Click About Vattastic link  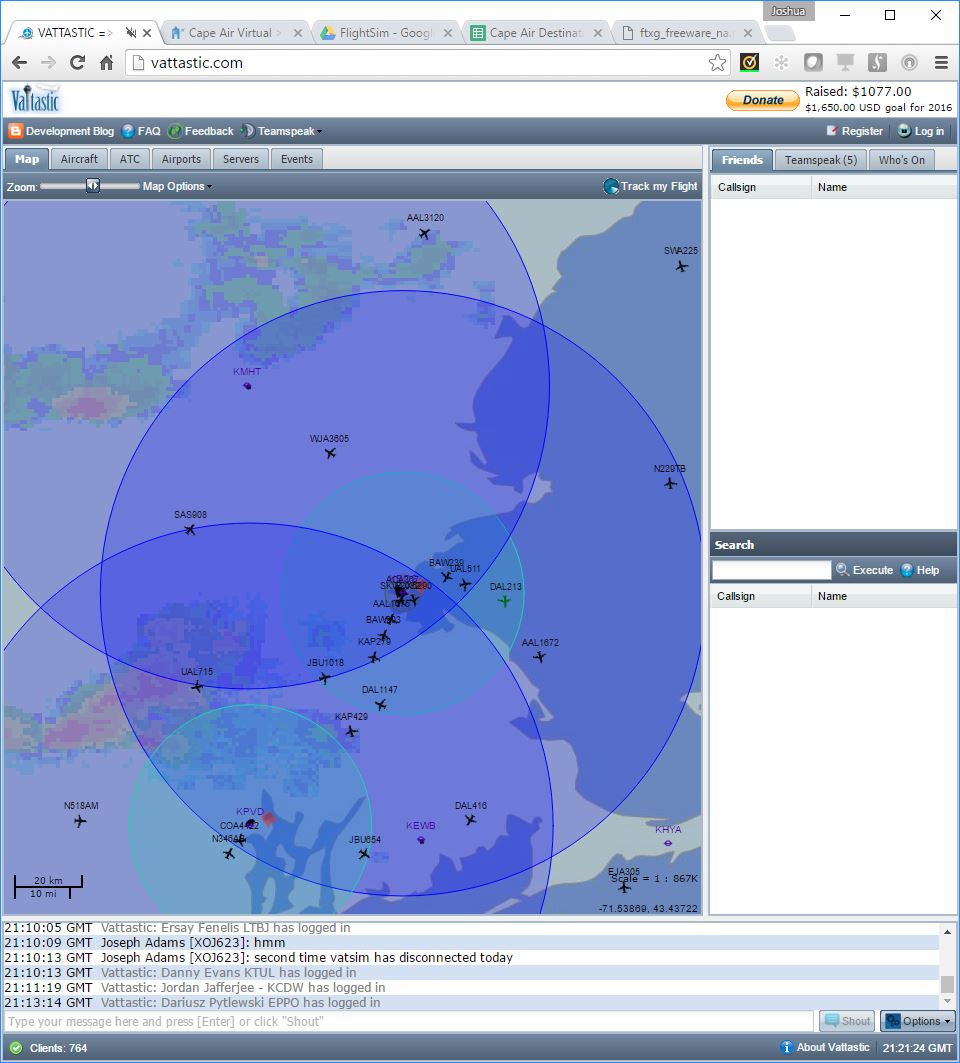pyautogui.click(x=825, y=1047)
